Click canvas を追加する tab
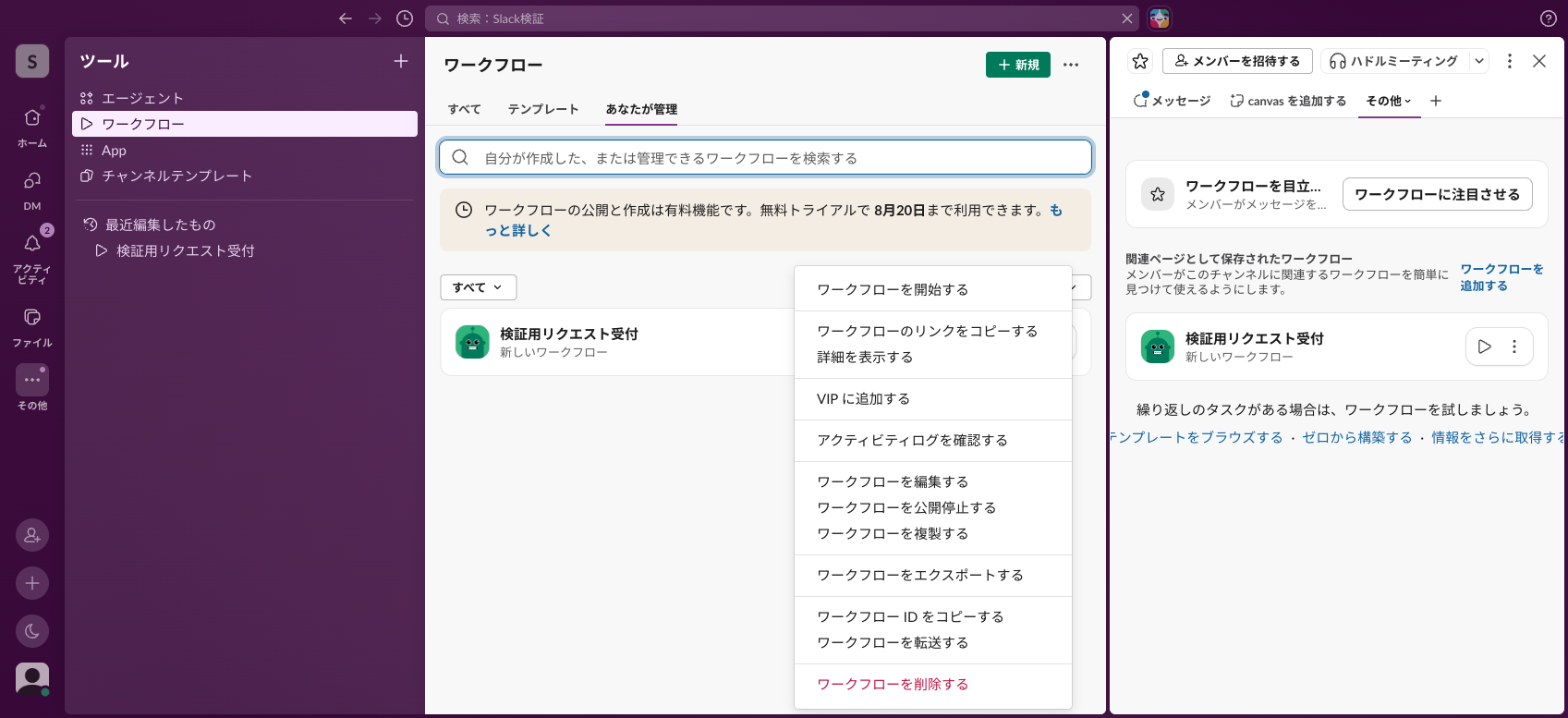Screen dimensions: 1568x718 pyautogui.click(x=1288, y=101)
